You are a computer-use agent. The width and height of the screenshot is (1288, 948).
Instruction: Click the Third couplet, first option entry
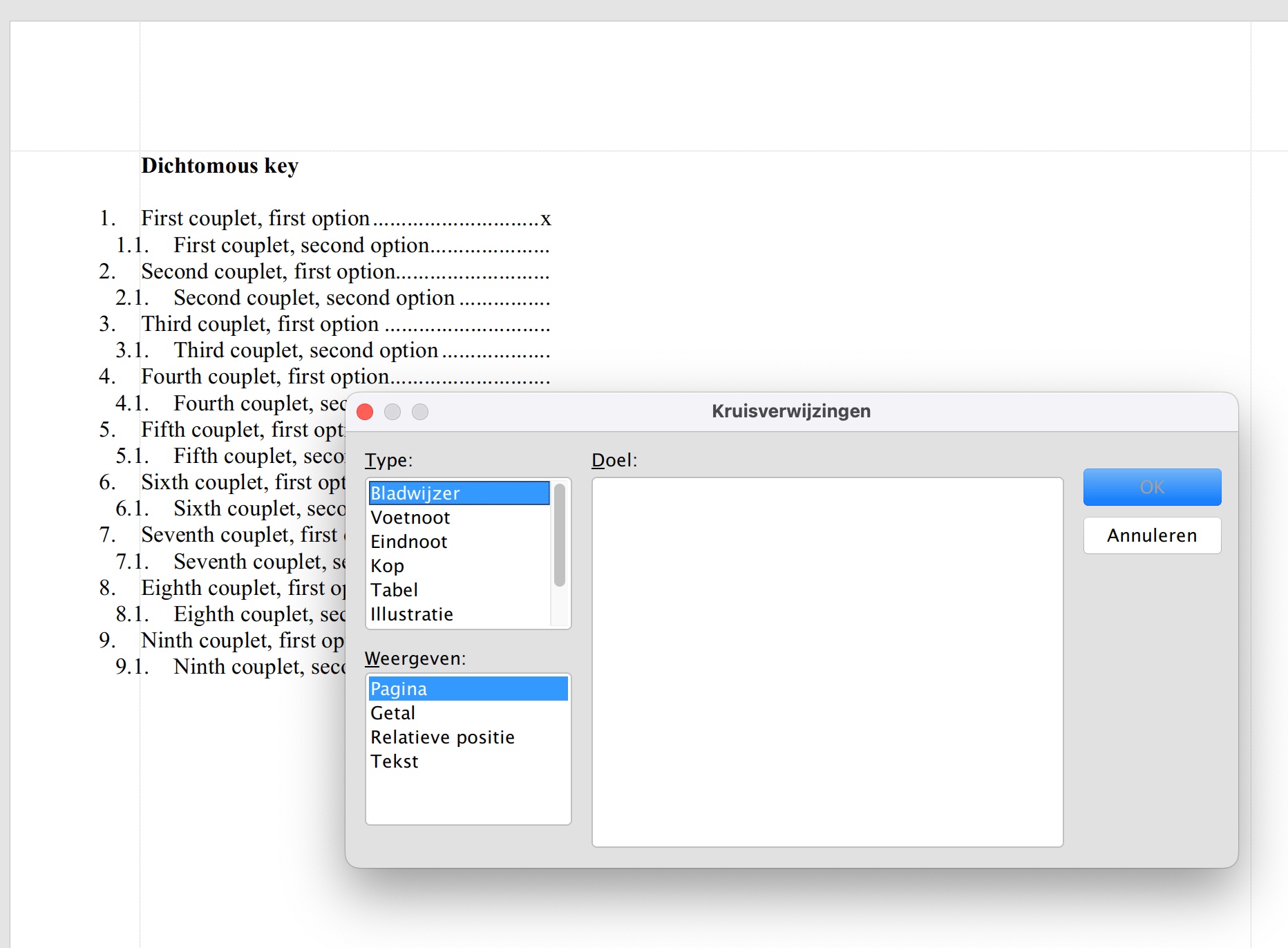[x=260, y=324]
